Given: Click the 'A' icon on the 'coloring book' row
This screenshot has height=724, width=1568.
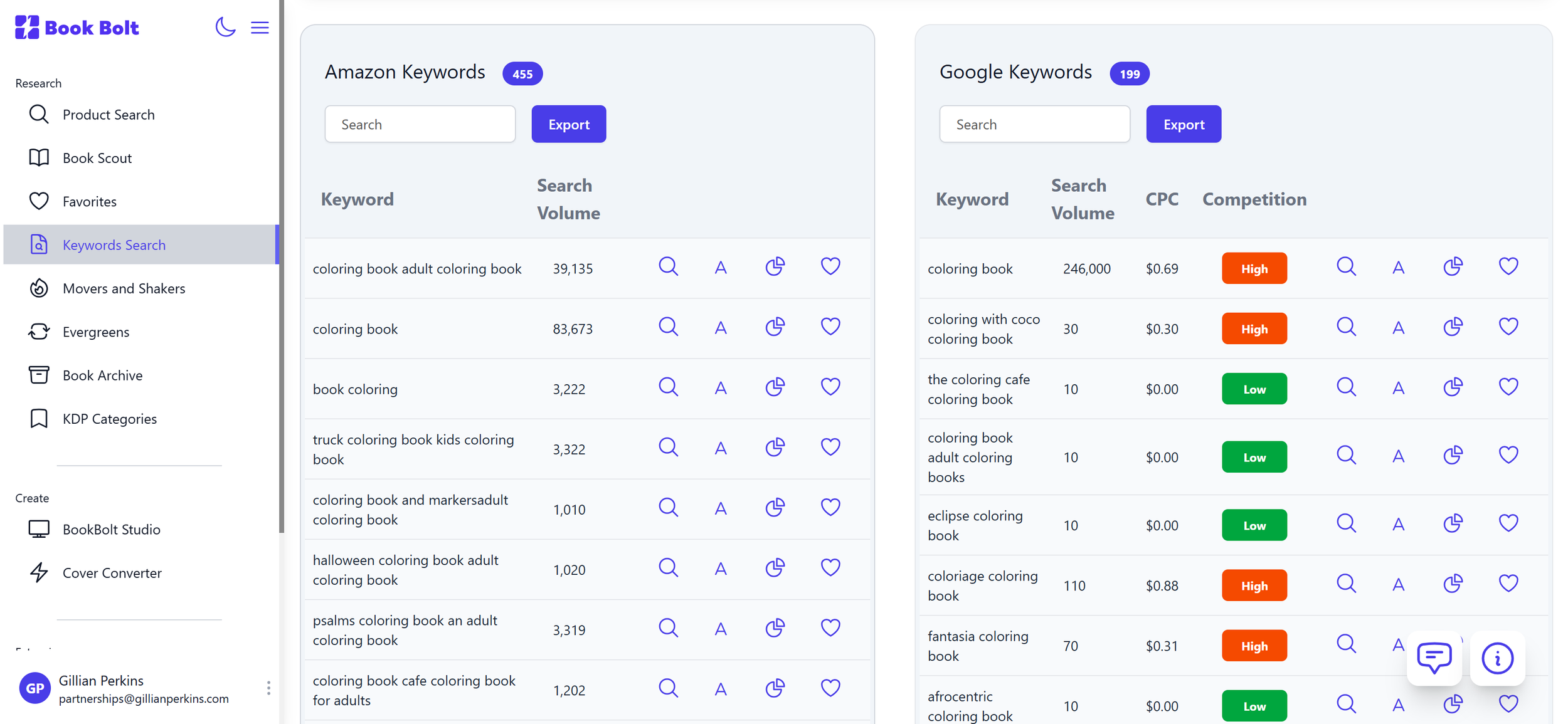Looking at the screenshot, I should coord(721,327).
